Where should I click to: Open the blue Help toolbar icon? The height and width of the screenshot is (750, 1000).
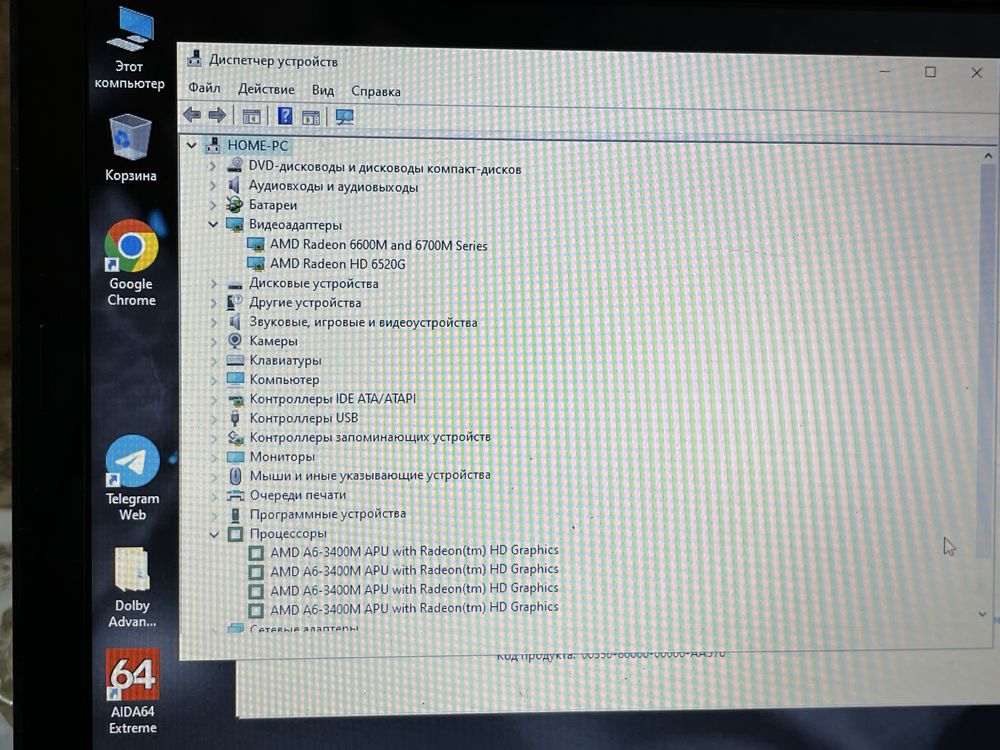click(x=285, y=116)
